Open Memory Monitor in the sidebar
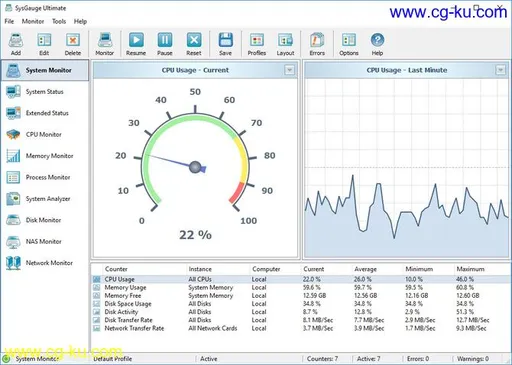 point(45,156)
